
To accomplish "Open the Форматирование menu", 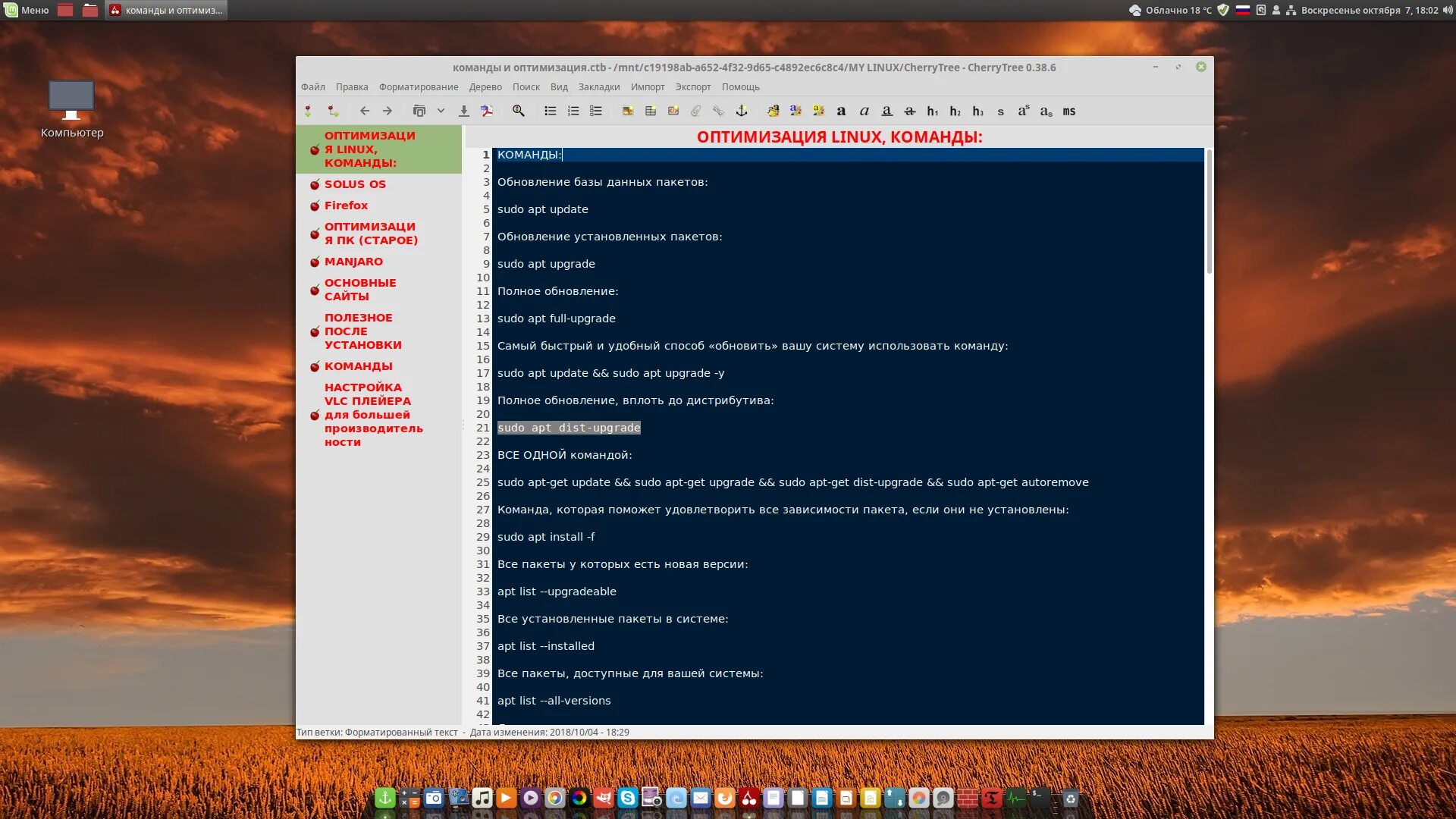I will 419,87.
